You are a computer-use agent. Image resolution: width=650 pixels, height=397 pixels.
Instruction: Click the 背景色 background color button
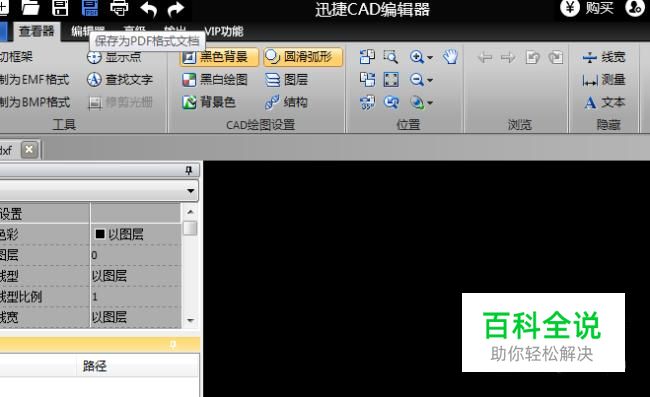pos(209,102)
